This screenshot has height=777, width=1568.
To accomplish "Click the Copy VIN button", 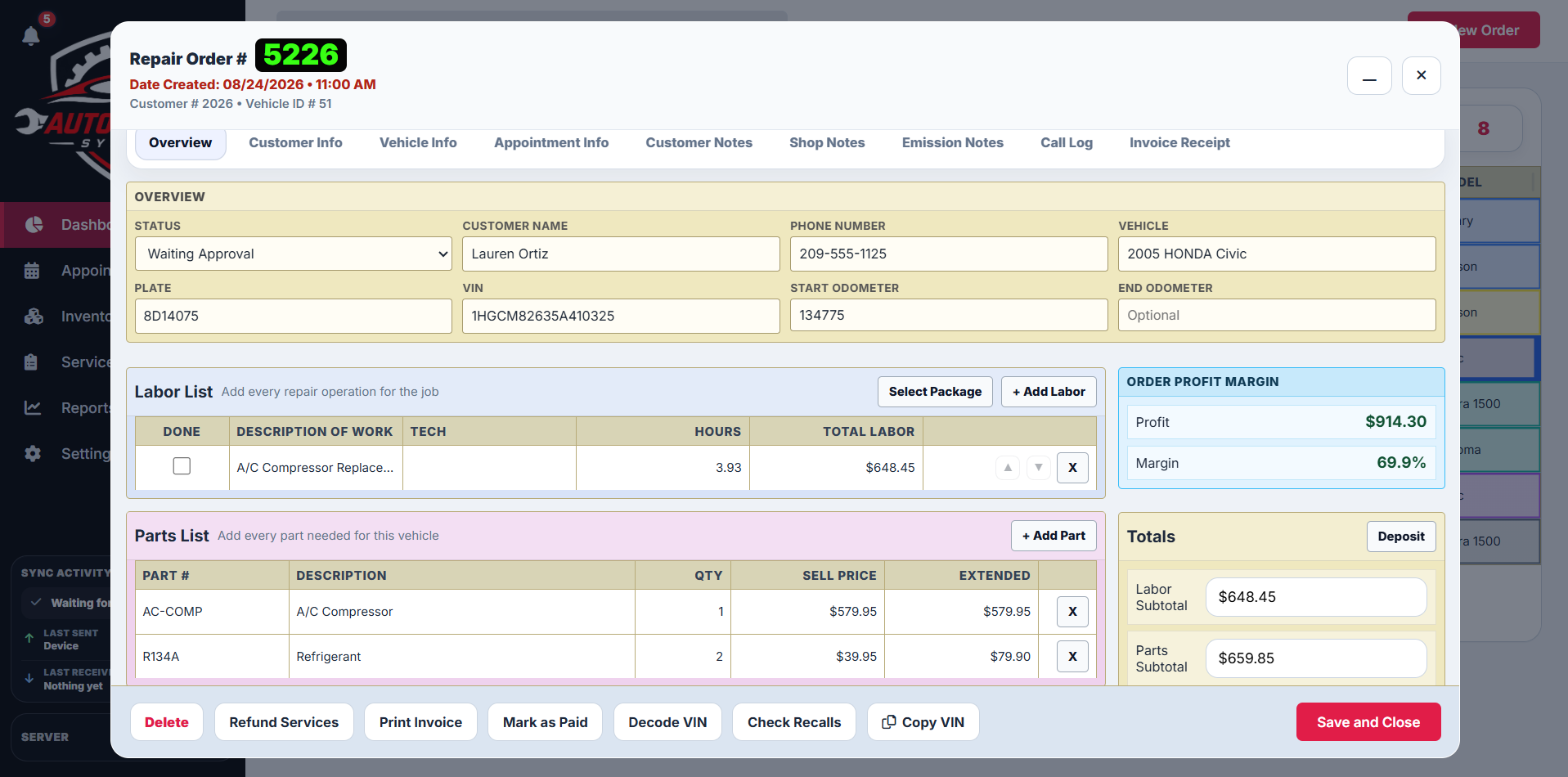I will pos(923,722).
